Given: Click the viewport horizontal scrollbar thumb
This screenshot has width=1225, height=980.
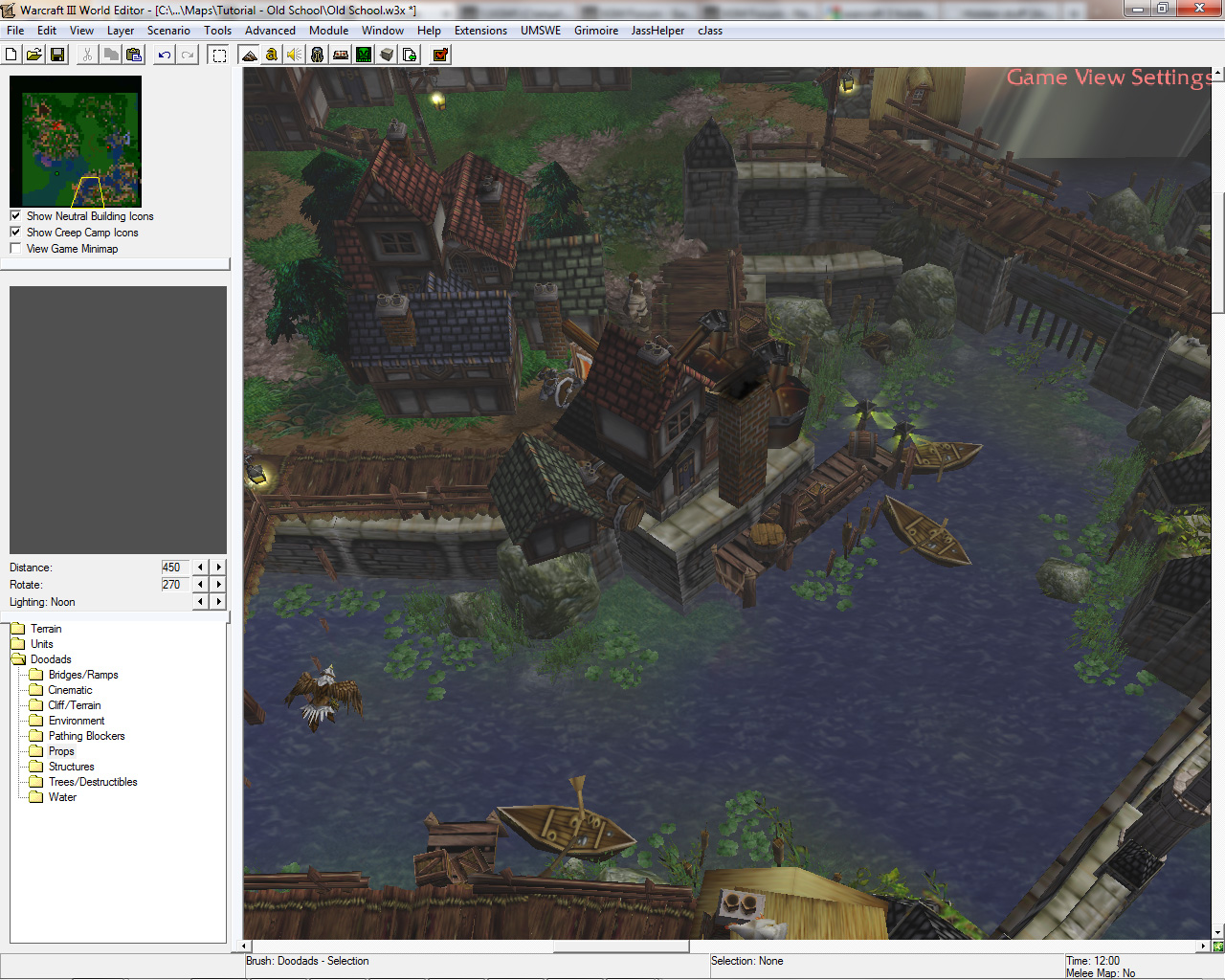Looking at the screenshot, I should (622, 947).
